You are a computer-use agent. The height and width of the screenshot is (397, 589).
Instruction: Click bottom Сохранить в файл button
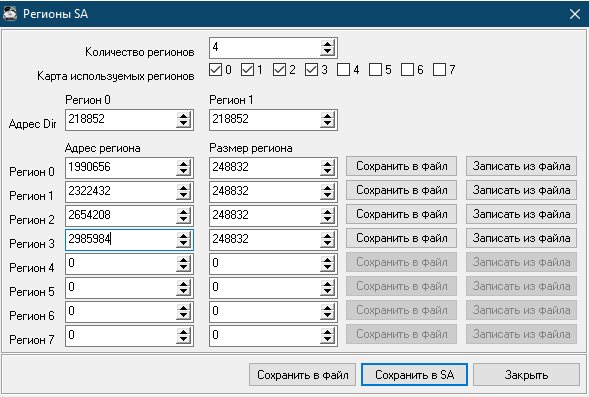(x=302, y=374)
